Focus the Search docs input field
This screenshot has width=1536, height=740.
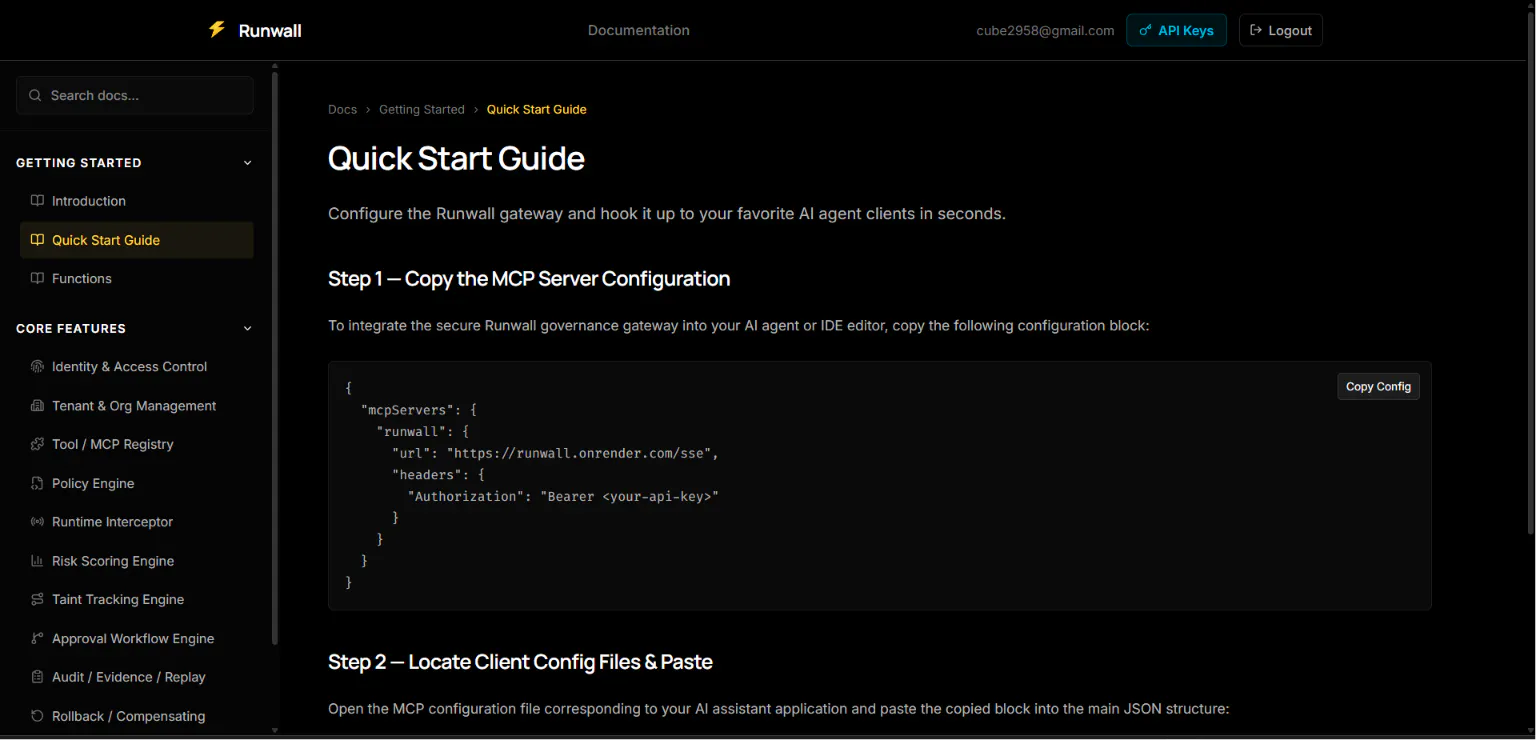click(135, 95)
